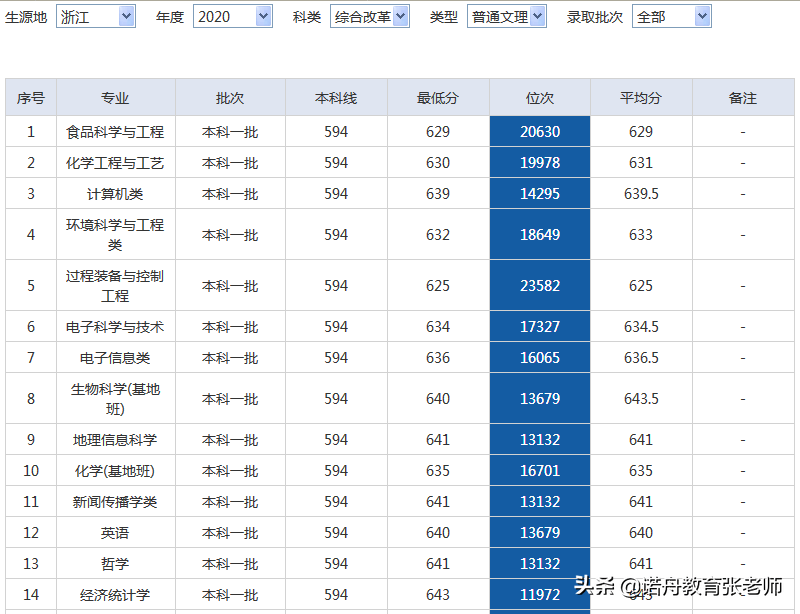Click average score 639.5
Viewport: 800px width, 614px height.
pos(641,194)
